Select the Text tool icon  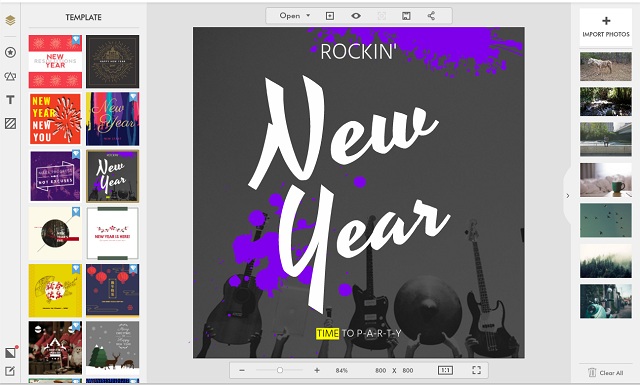coord(10,100)
